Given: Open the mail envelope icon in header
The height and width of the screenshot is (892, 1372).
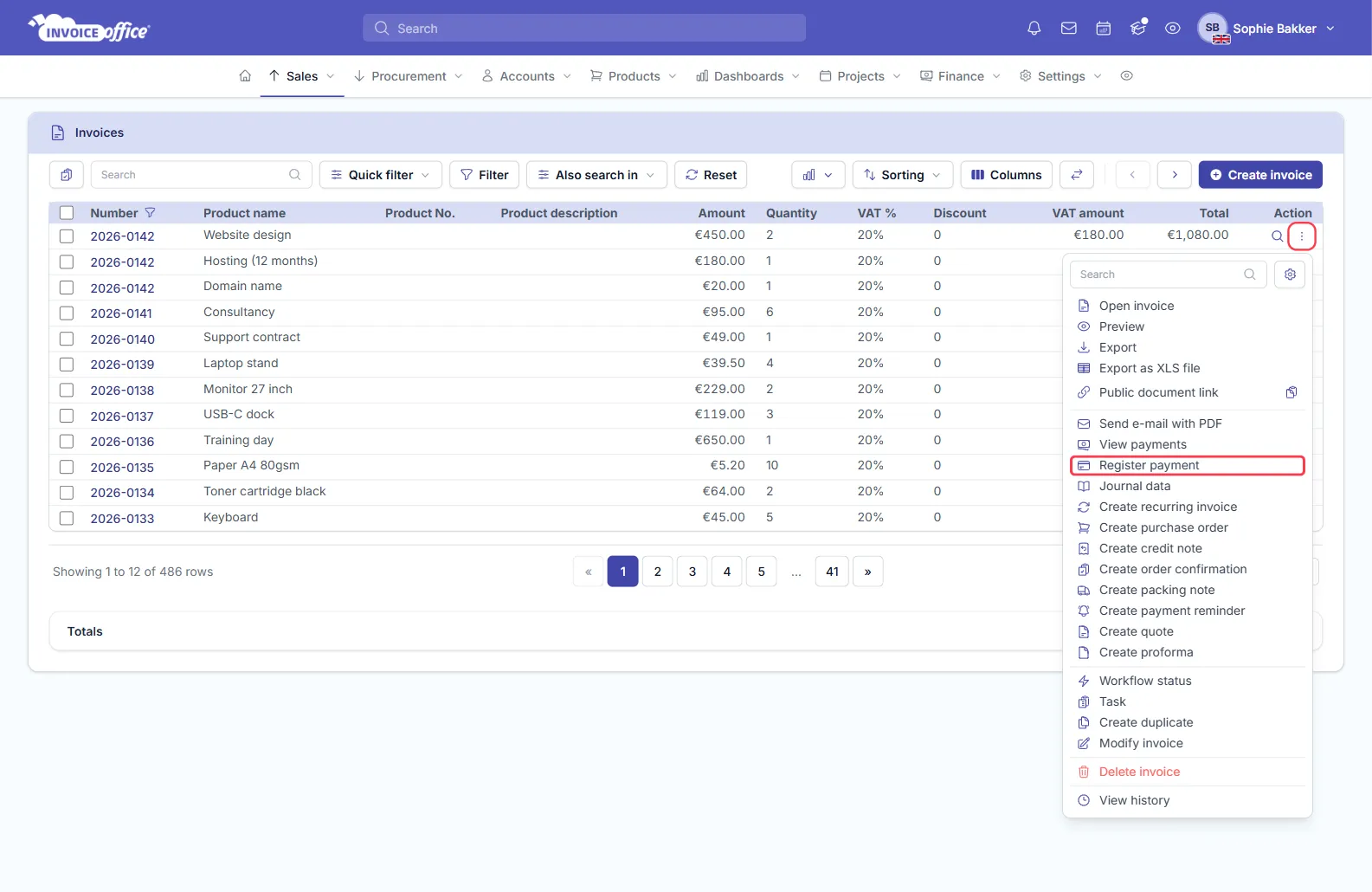Looking at the screenshot, I should point(1069,29).
